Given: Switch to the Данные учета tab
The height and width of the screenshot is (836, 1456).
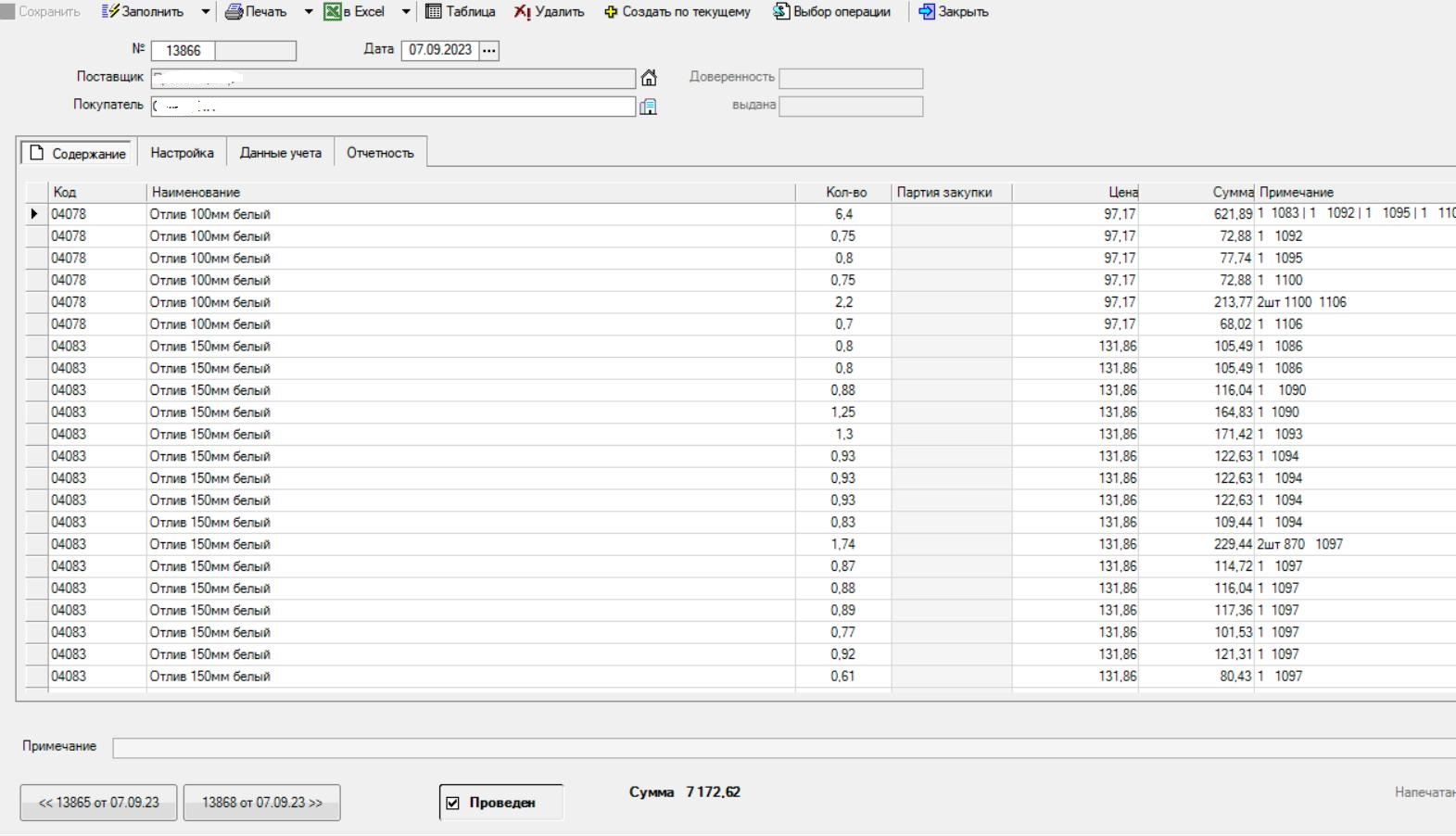Looking at the screenshot, I should click(280, 153).
